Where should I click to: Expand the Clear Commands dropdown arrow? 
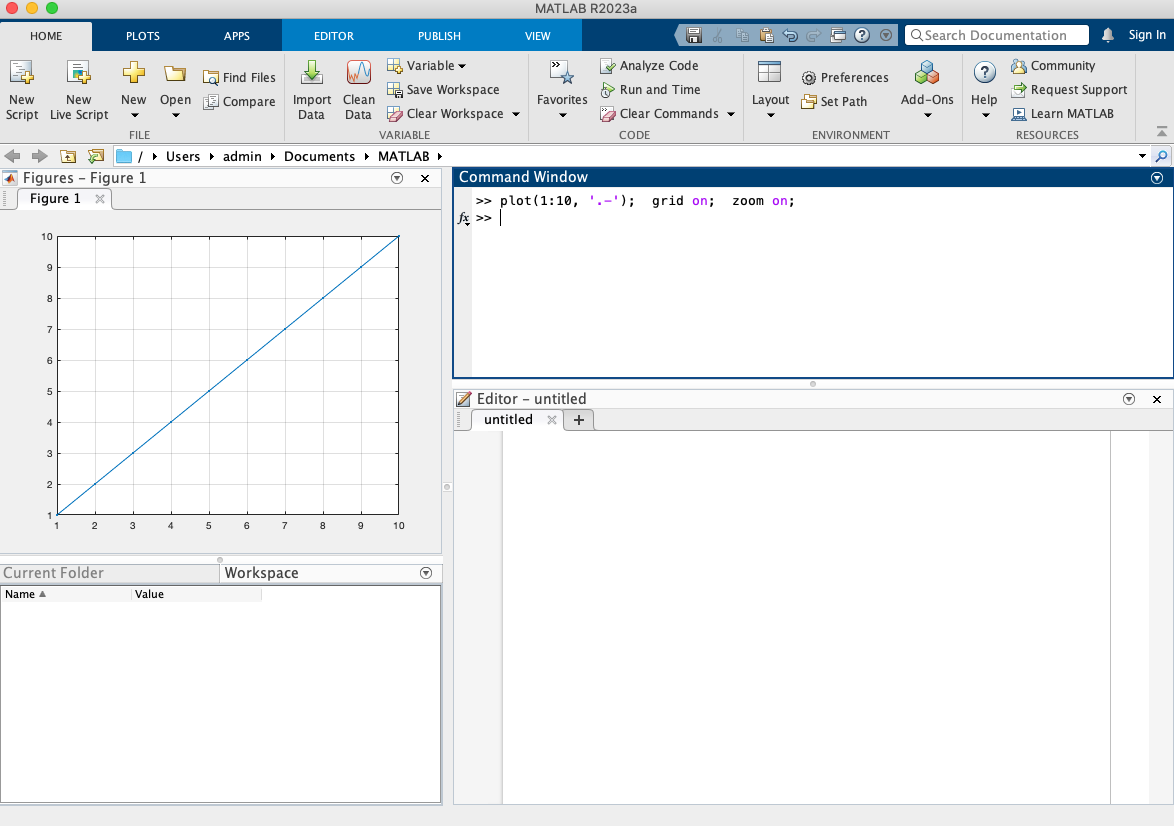tap(731, 114)
